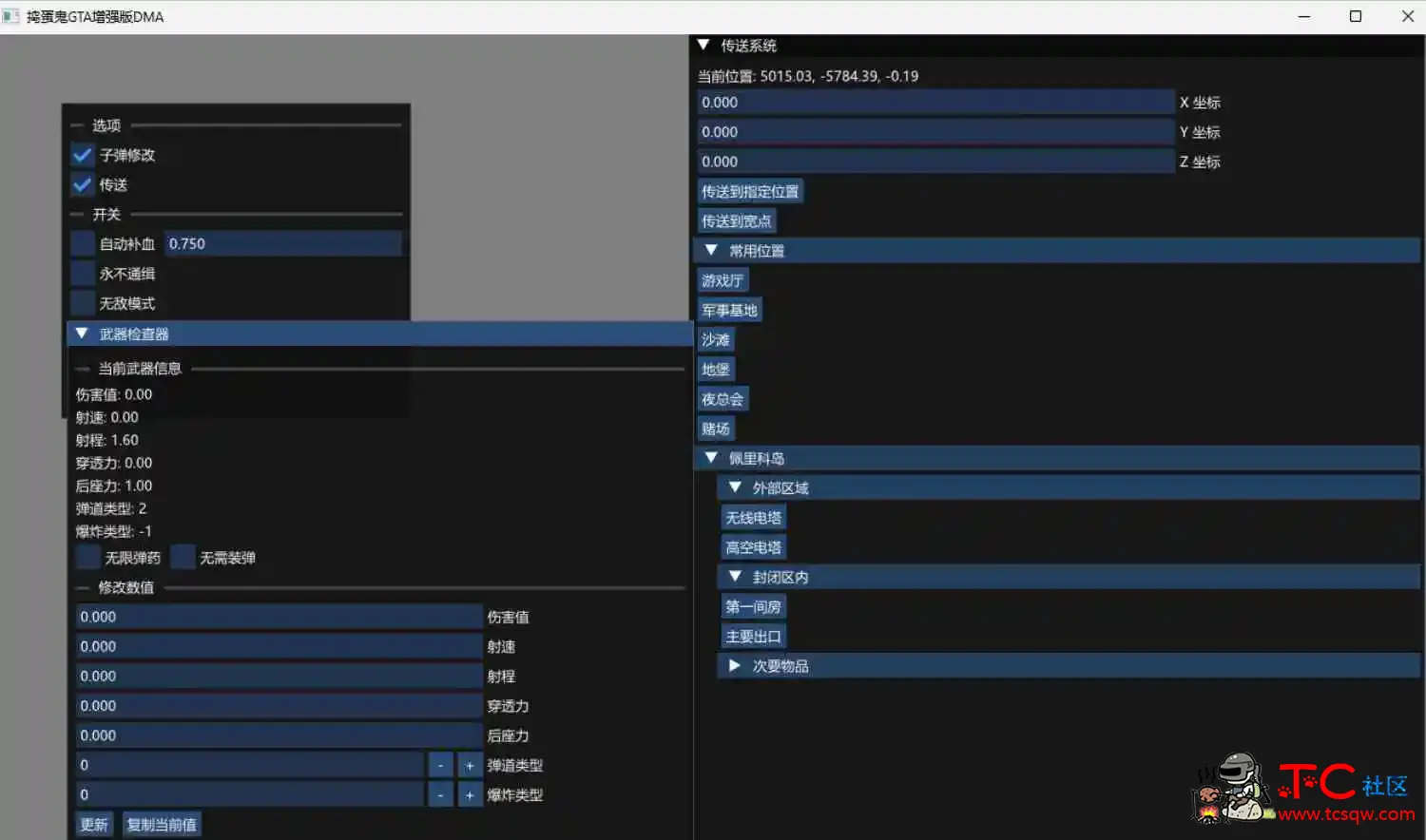The height and width of the screenshot is (840, 1426).
Task: Click the 射程: 1.60 readout
Action: [x=107, y=440]
